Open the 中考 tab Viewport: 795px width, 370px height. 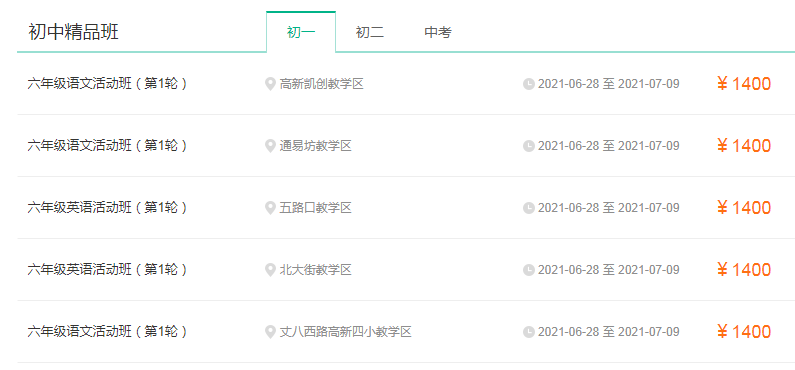(x=438, y=32)
